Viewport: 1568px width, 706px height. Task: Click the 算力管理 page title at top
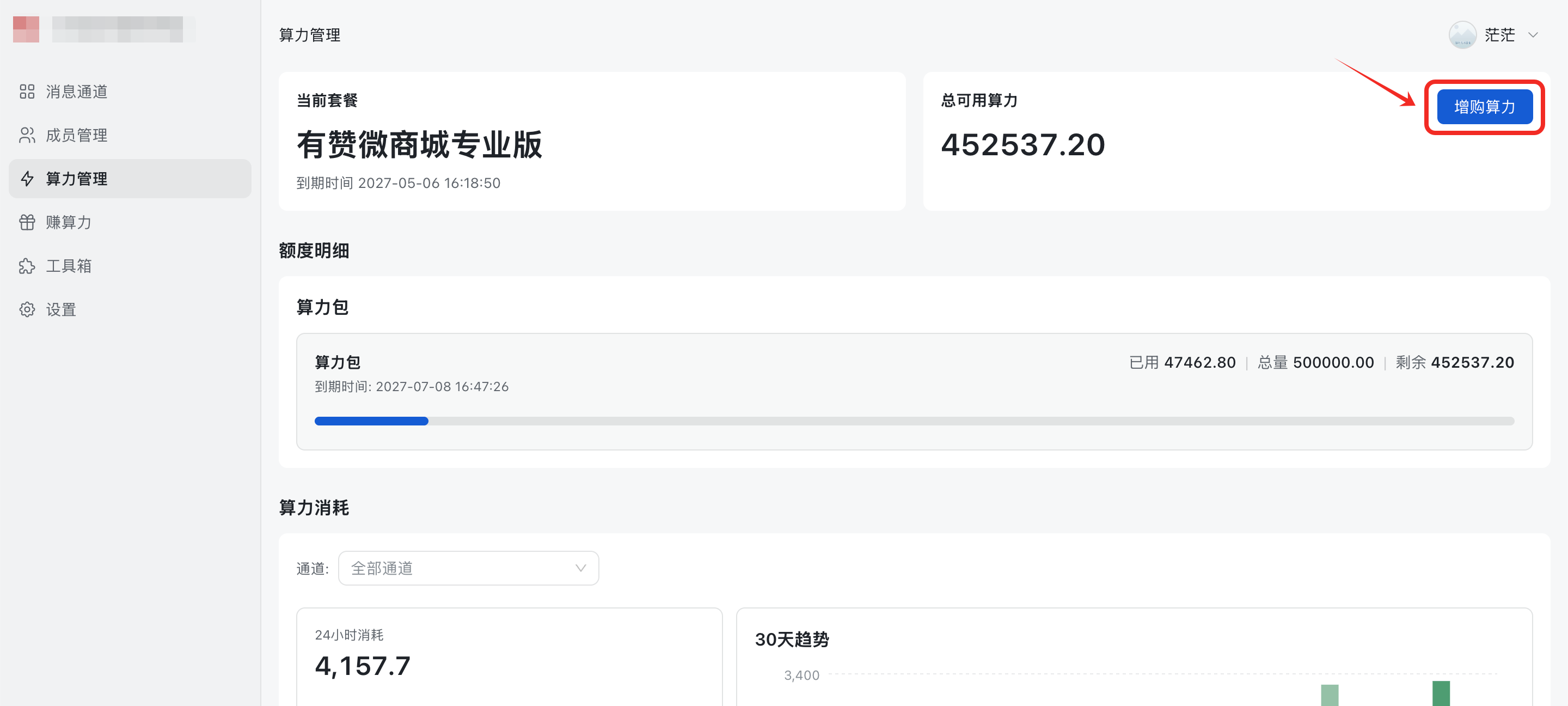click(310, 35)
